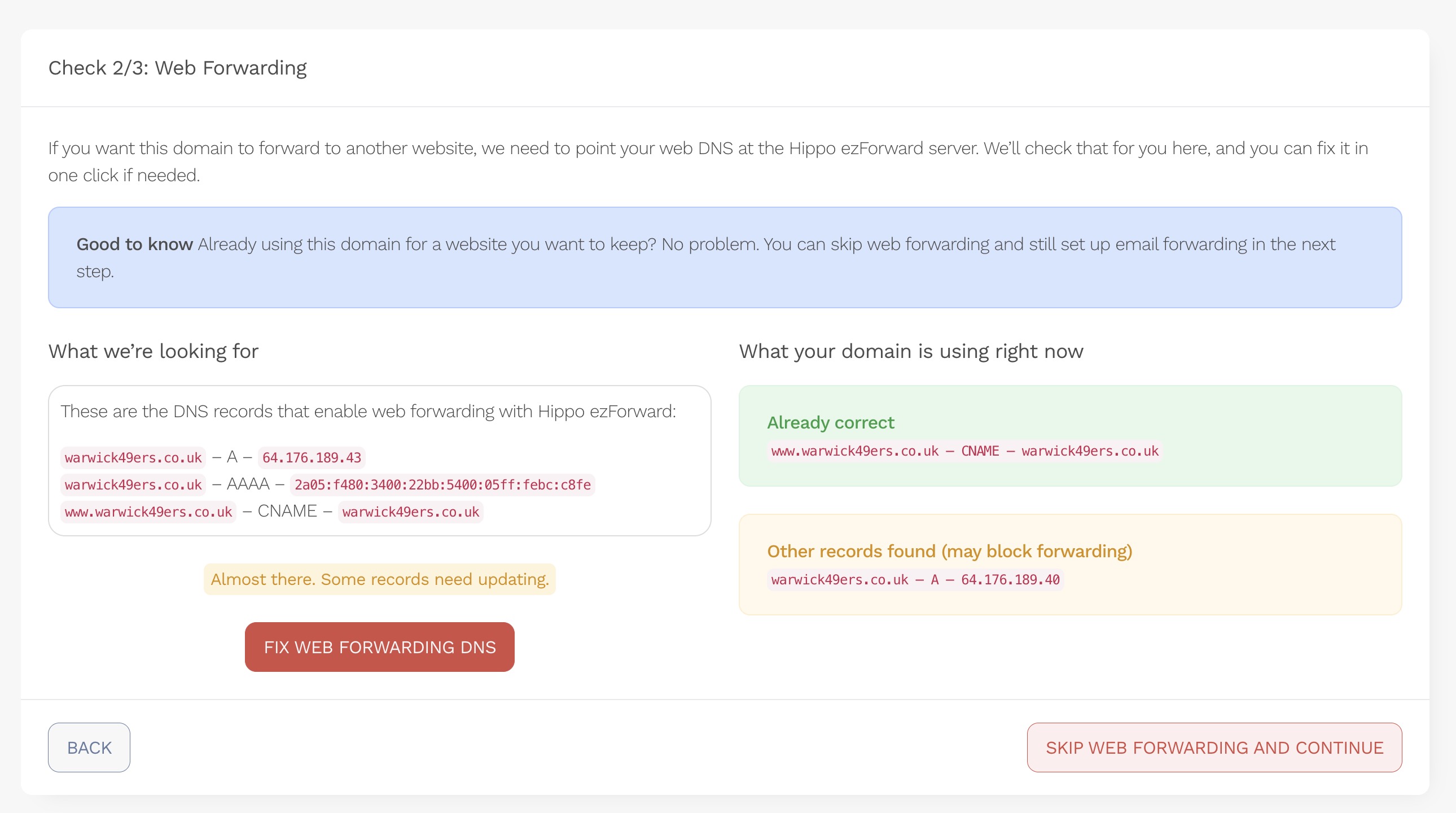Image resolution: width=1456 pixels, height=813 pixels.
Task: Click the CNAME target warwick49ers.co.uk chip
Action: click(410, 512)
